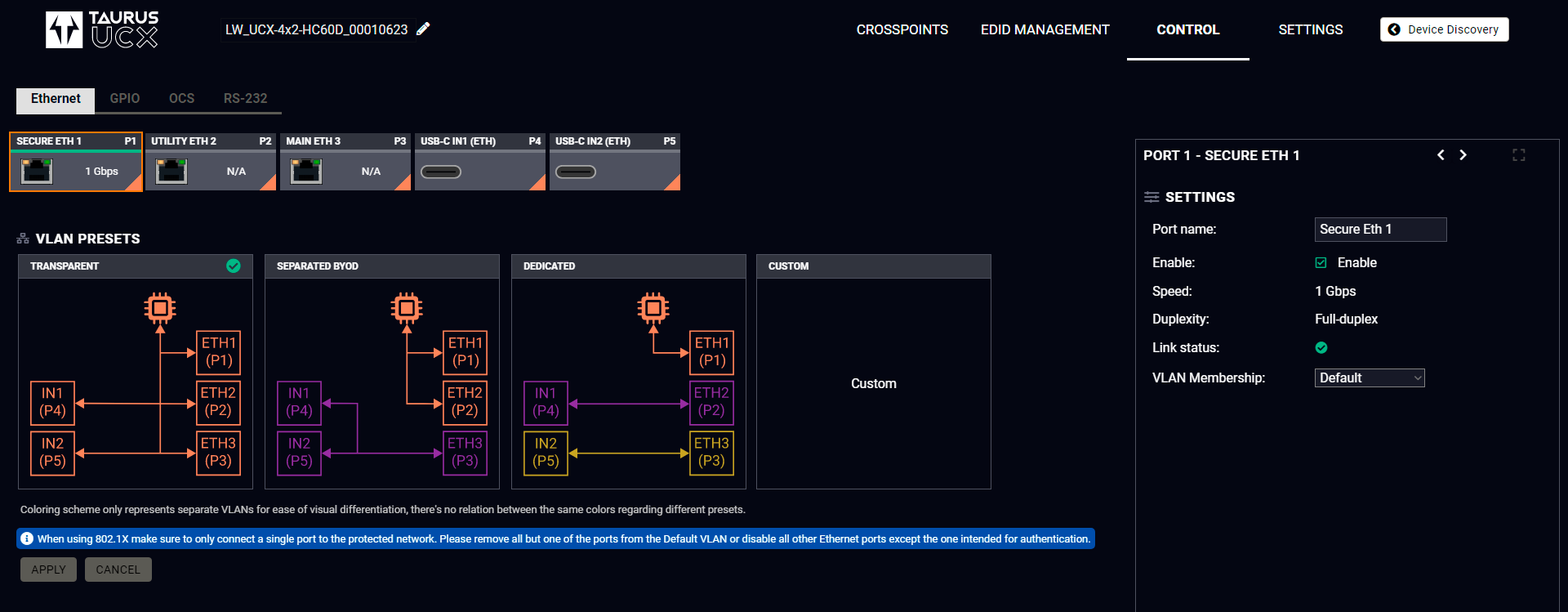This screenshot has width=1568, height=612.
Task: Choose the Dedicated VLAN preset header
Action: point(629,266)
